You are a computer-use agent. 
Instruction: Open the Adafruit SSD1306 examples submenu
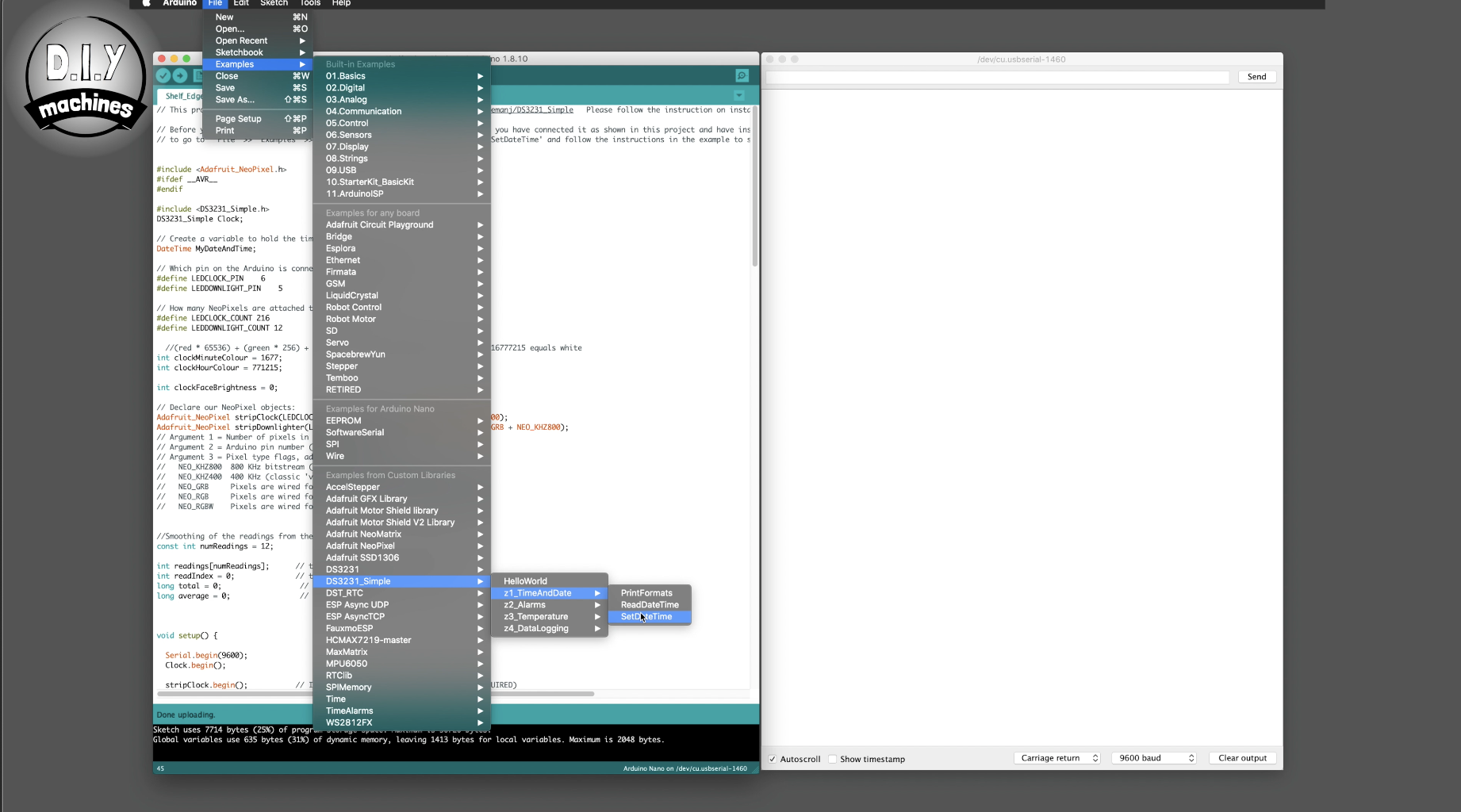coord(402,558)
